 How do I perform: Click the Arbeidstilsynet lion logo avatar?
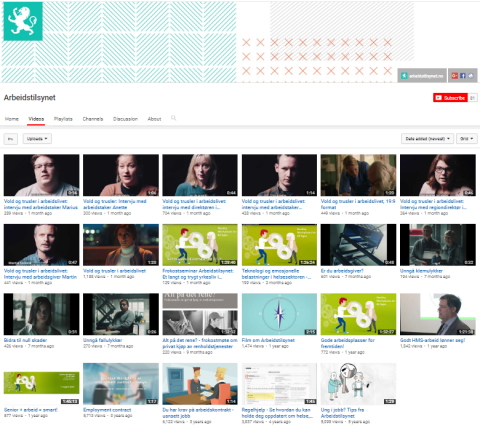(x=23, y=21)
